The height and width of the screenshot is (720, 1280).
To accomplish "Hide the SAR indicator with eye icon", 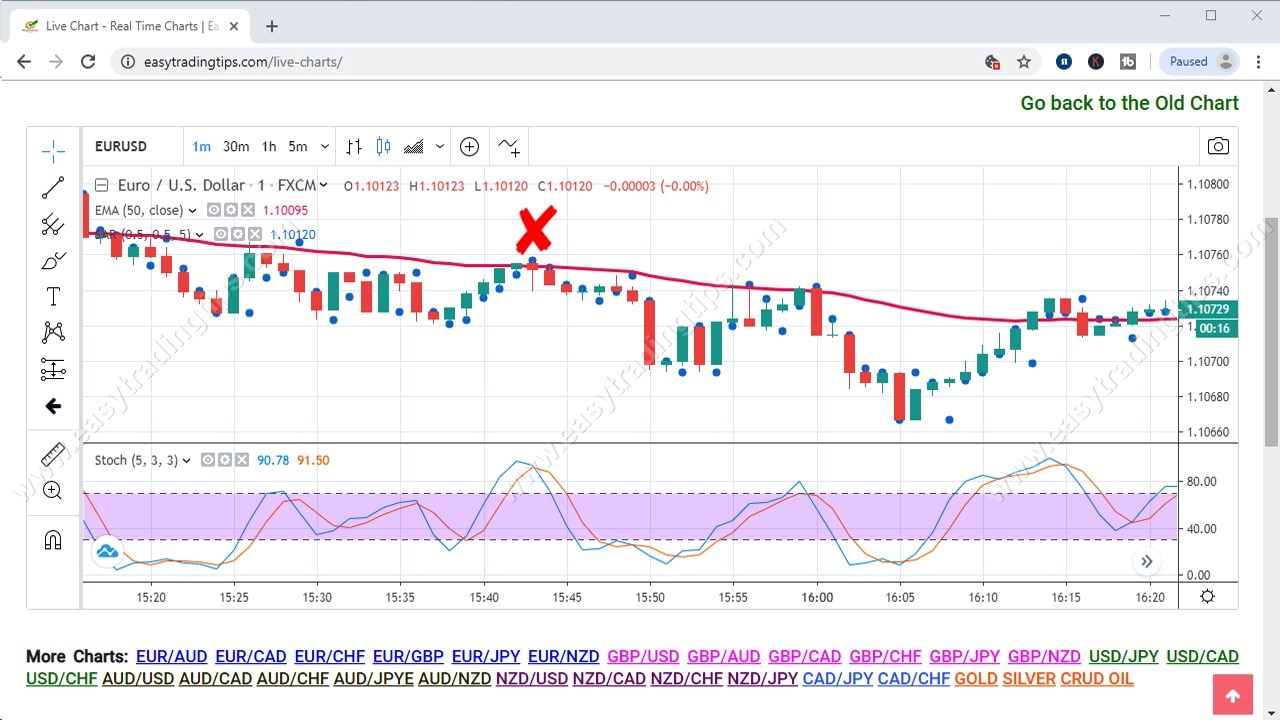I will click(x=221, y=234).
